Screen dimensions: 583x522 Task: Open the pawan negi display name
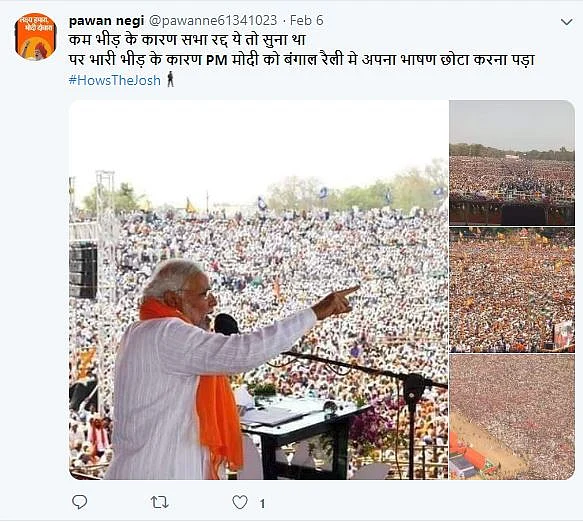pos(106,20)
